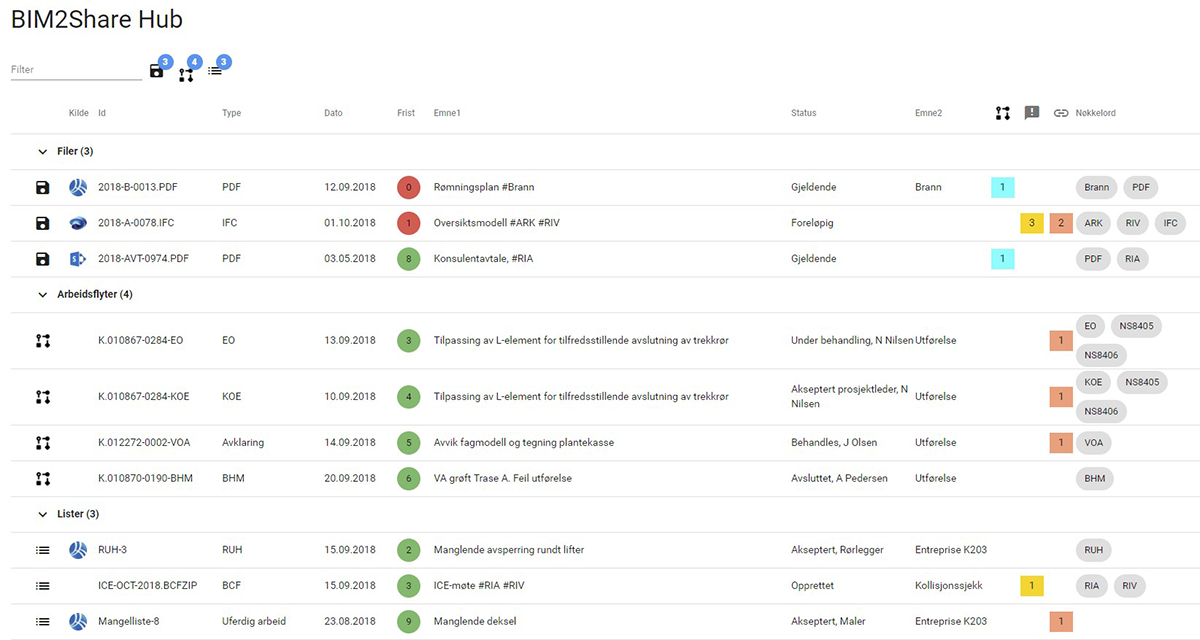Click date 23.08.2018

pos(350,622)
